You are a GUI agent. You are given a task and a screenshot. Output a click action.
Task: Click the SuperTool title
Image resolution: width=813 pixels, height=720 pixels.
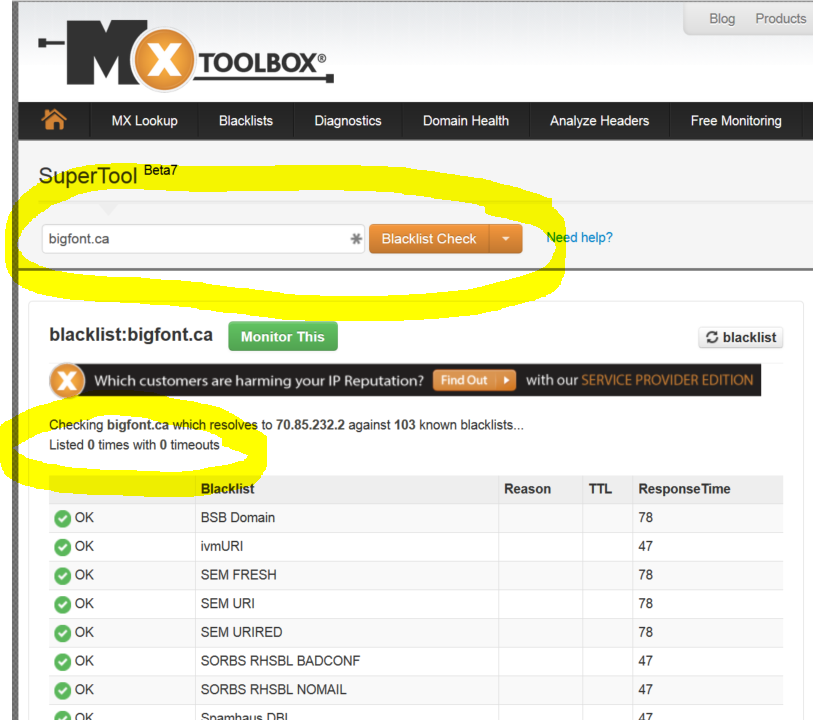(x=88, y=176)
